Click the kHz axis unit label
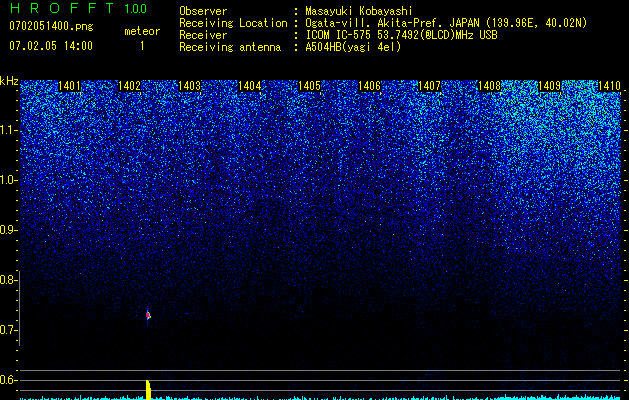629x400 pixels. [9, 81]
